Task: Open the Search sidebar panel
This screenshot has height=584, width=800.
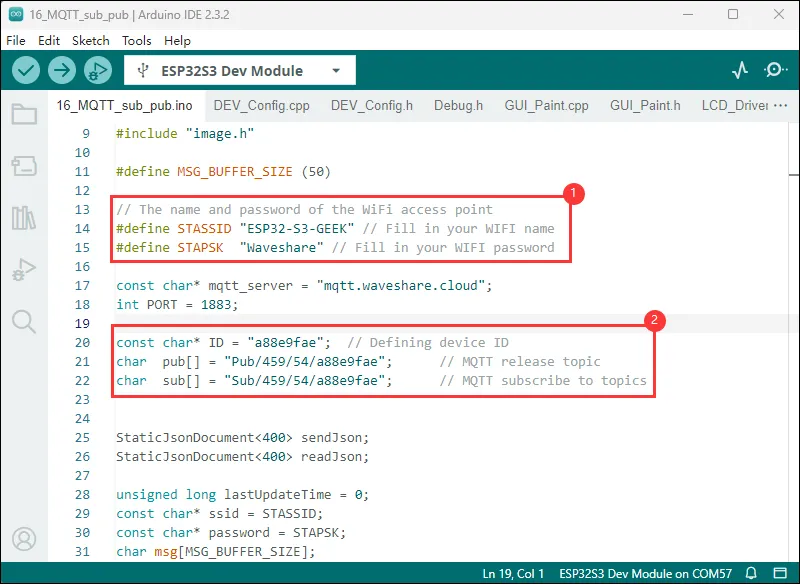Action: click(x=24, y=321)
